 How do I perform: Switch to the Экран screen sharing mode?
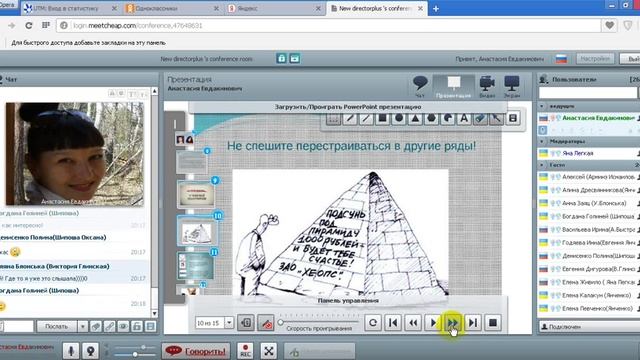(x=512, y=87)
